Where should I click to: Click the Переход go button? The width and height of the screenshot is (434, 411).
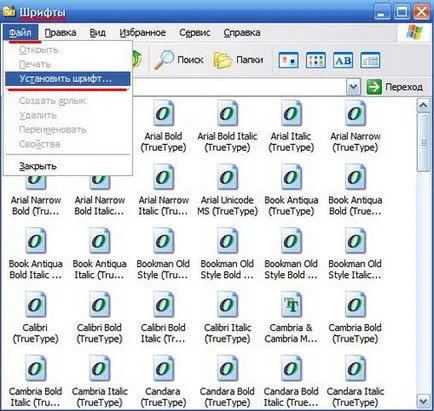point(395,87)
